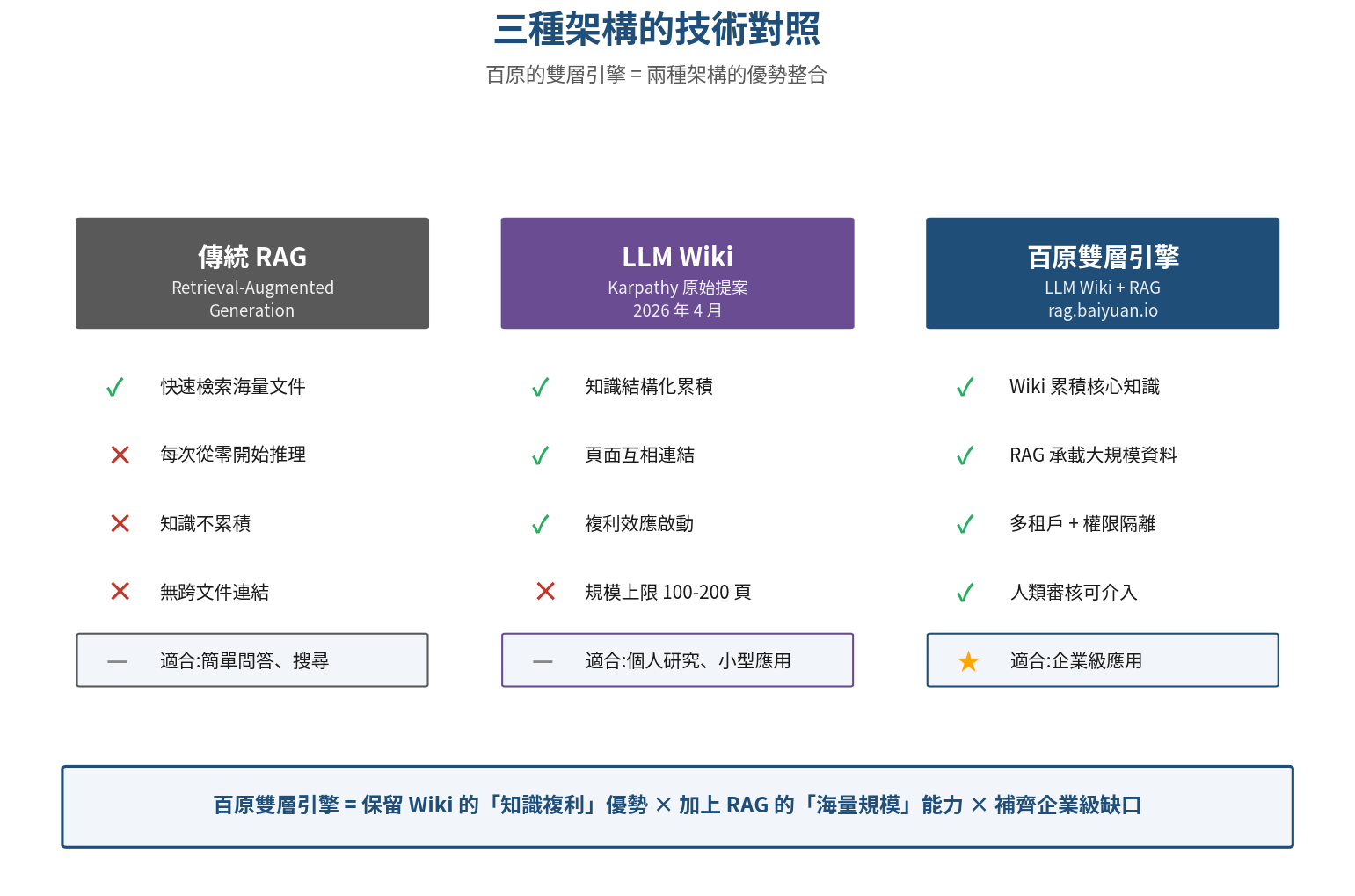Click the main title 三種架構的技術對照
Viewport: 1355px width, 896px height.
657,29
